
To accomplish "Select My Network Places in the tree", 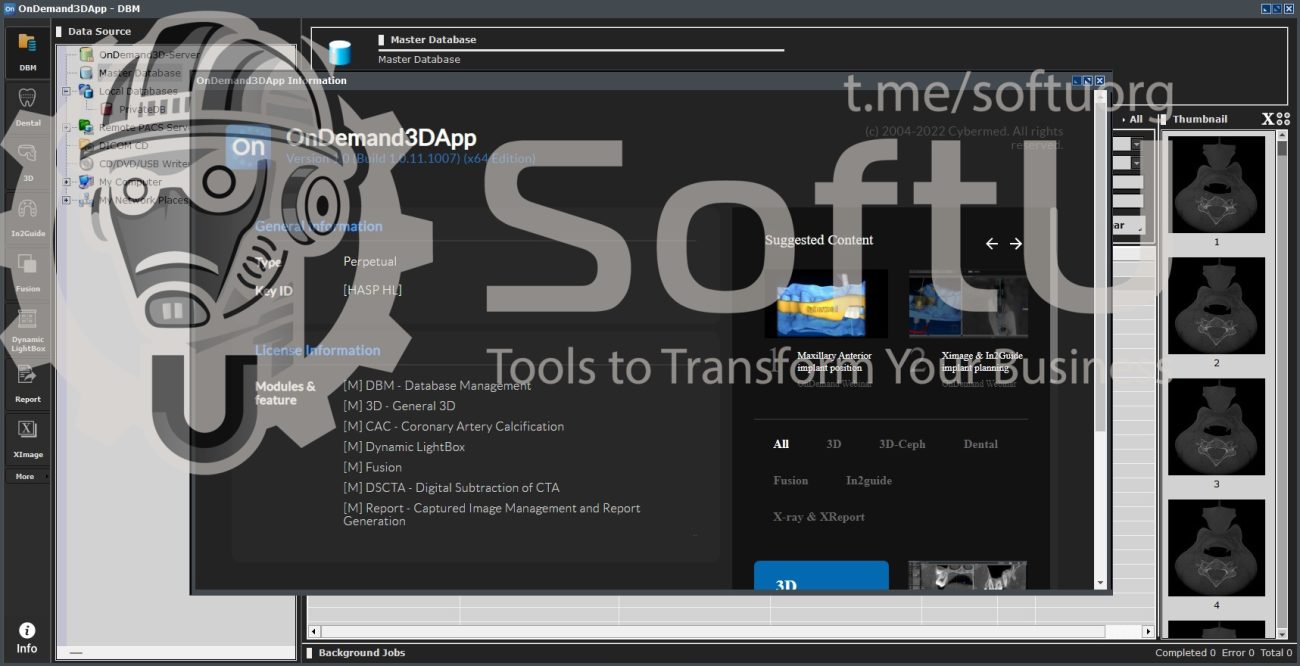I will [x=143, y=200].
